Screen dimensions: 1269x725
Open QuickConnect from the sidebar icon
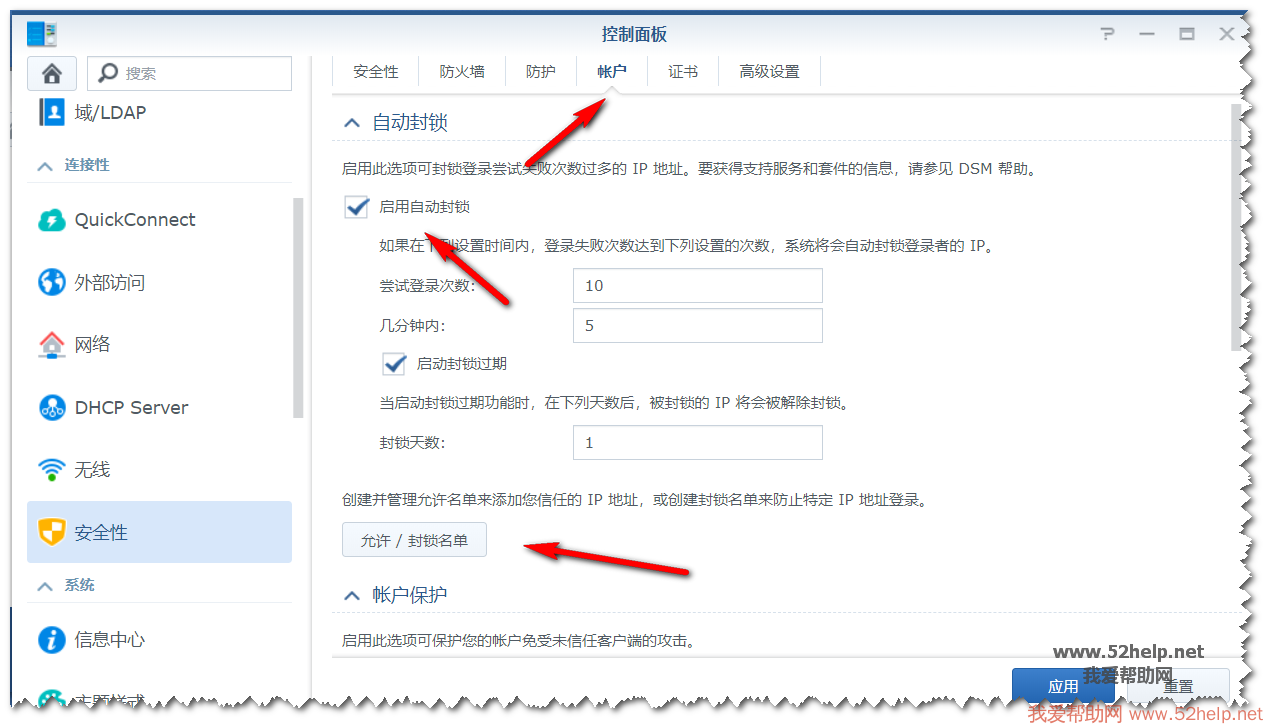[51, 220]
